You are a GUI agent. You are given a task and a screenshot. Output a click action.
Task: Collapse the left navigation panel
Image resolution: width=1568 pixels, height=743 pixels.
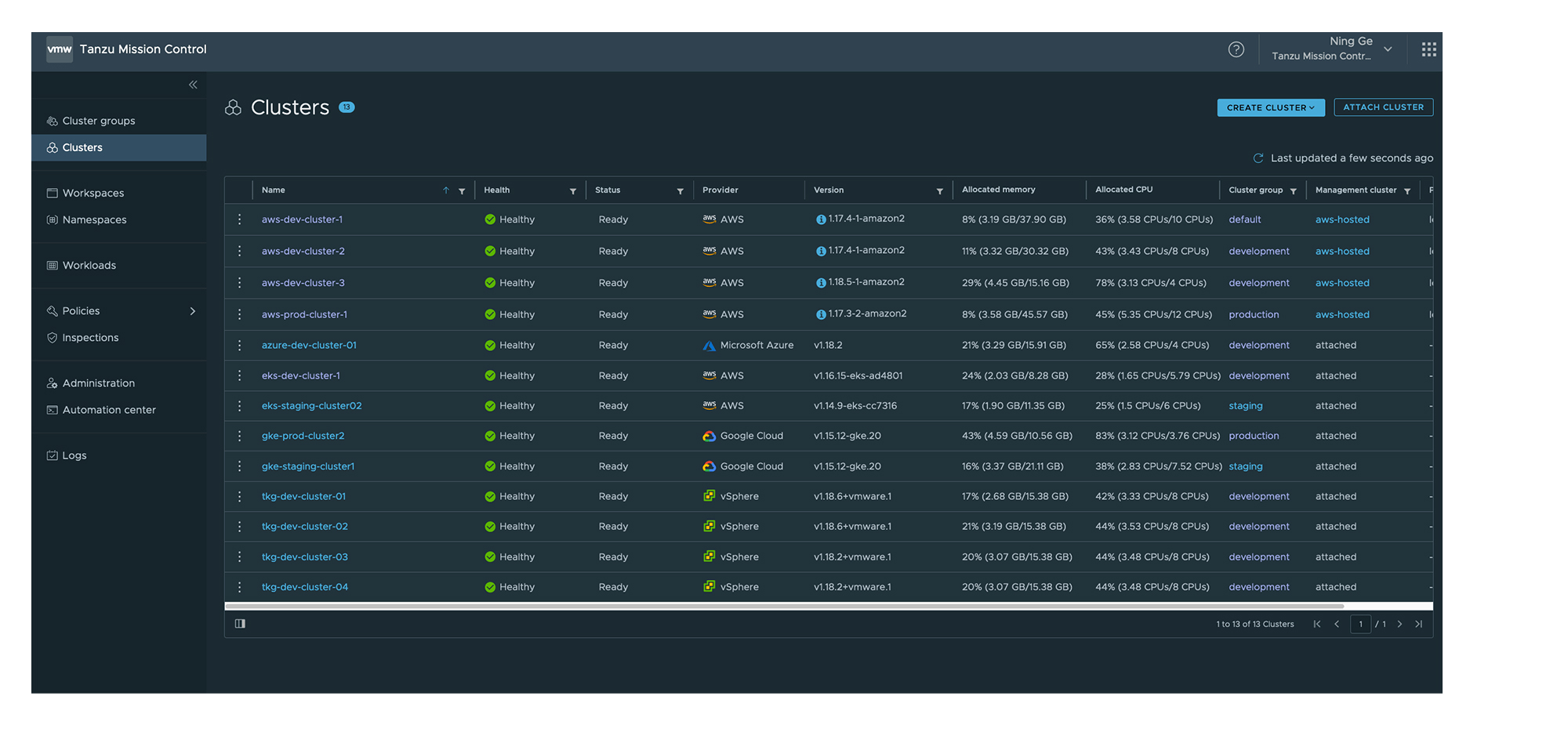(x=193, y=84)
